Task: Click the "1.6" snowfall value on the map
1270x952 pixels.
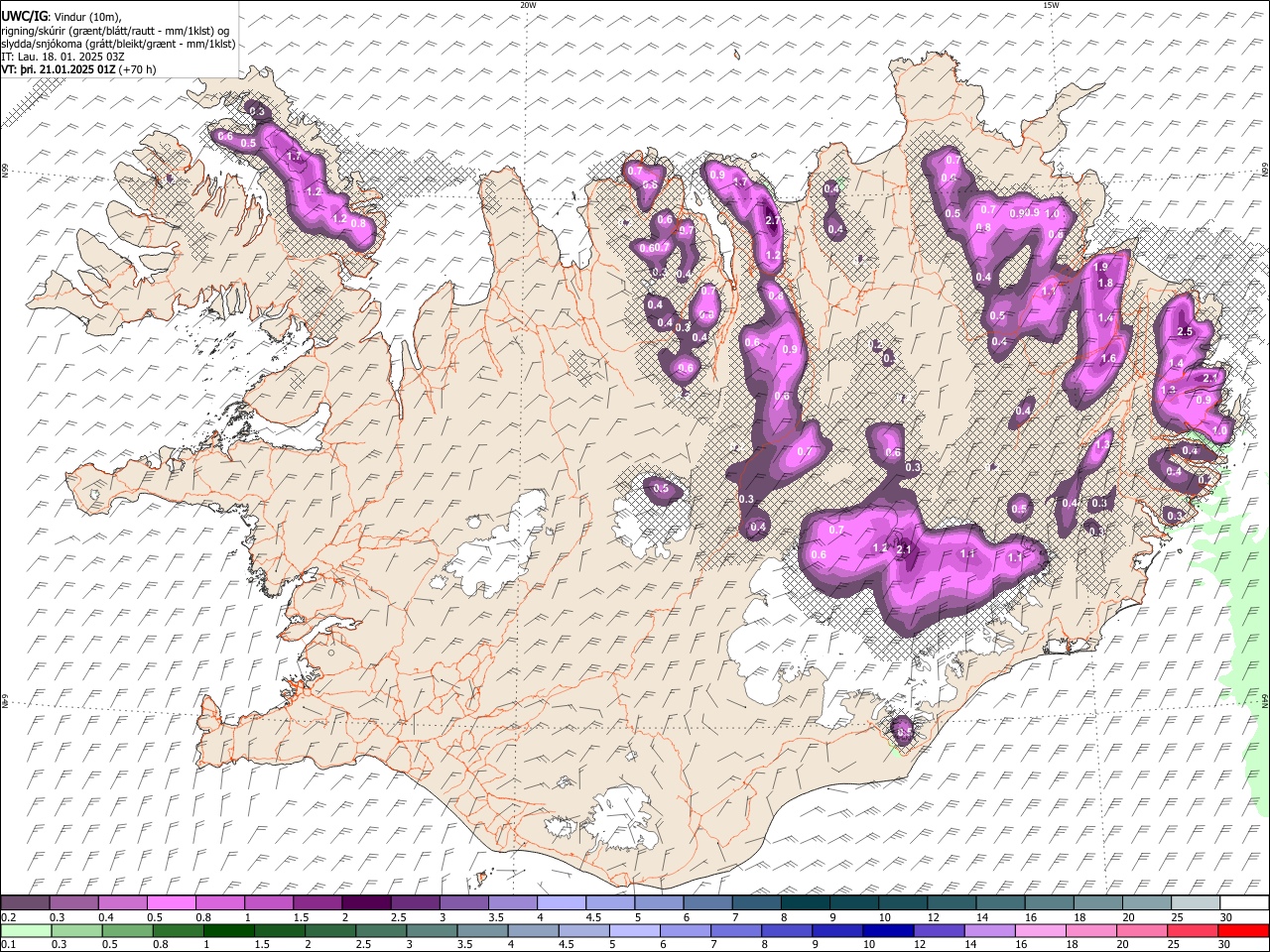Action: click(1109, 358)
